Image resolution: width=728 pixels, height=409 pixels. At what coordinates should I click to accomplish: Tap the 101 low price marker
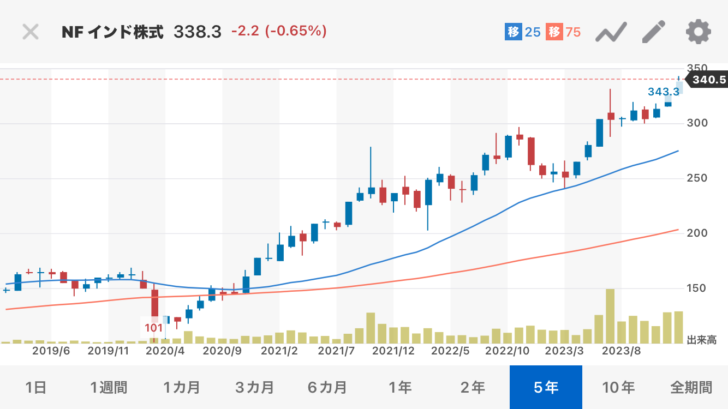click(155, 327)
